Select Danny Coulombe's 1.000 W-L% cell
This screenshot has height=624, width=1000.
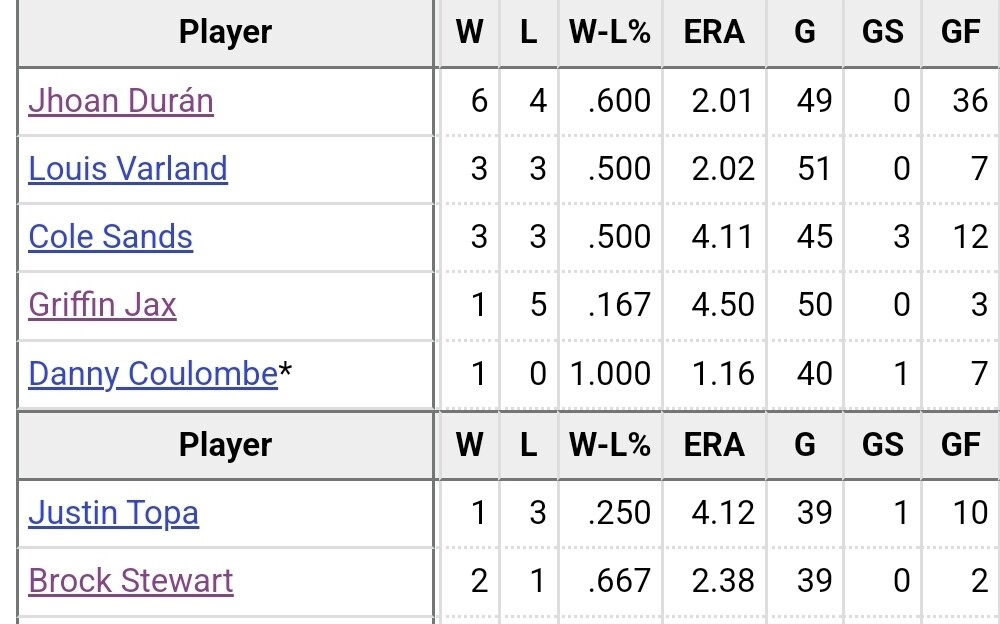610,373
